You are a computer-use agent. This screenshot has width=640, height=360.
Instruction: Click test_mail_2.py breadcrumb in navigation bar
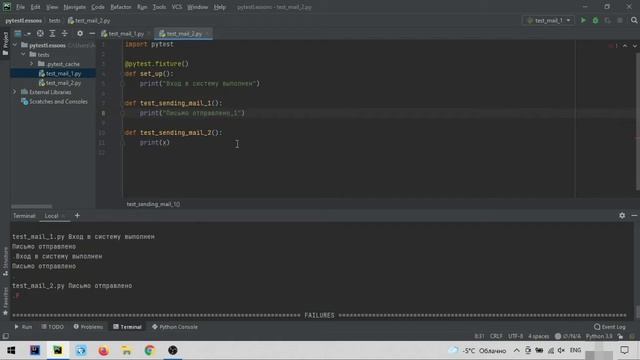[89, 20]
